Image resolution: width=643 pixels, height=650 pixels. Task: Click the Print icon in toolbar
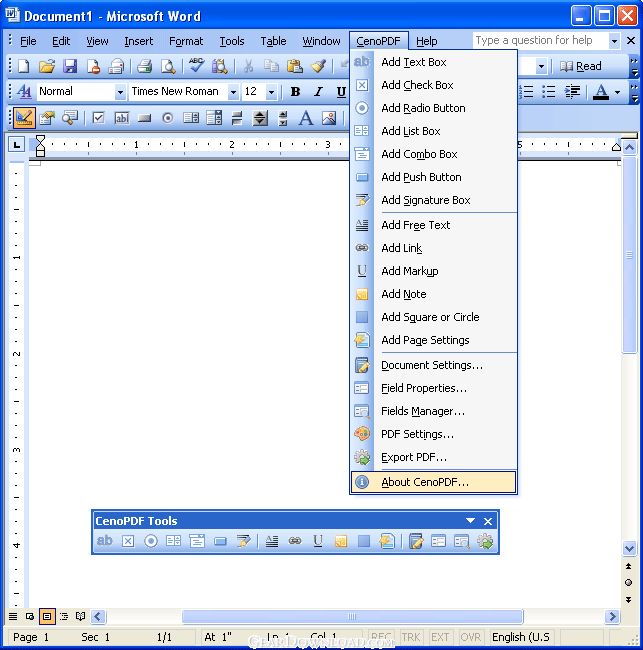tap(145, 66)
